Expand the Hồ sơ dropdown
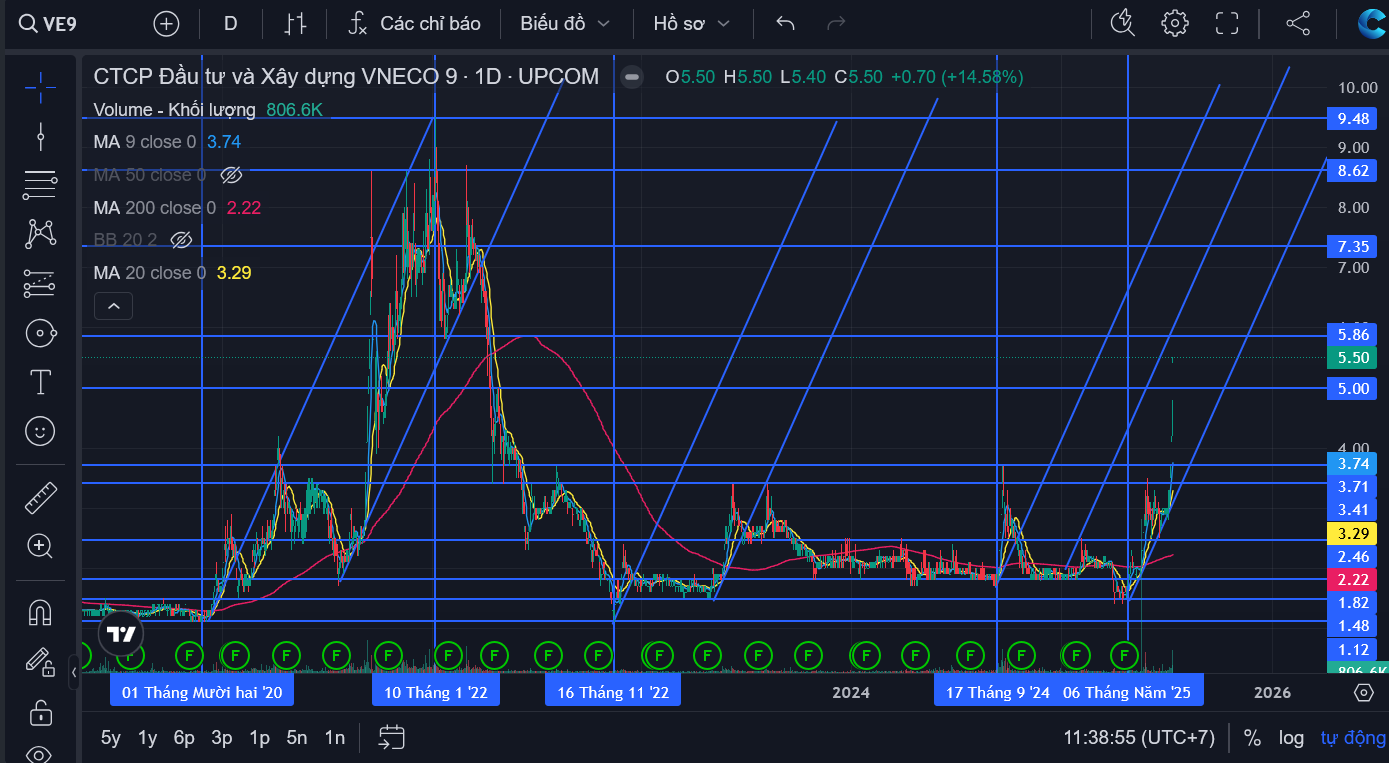1389x763 pixels. point(692,23)
